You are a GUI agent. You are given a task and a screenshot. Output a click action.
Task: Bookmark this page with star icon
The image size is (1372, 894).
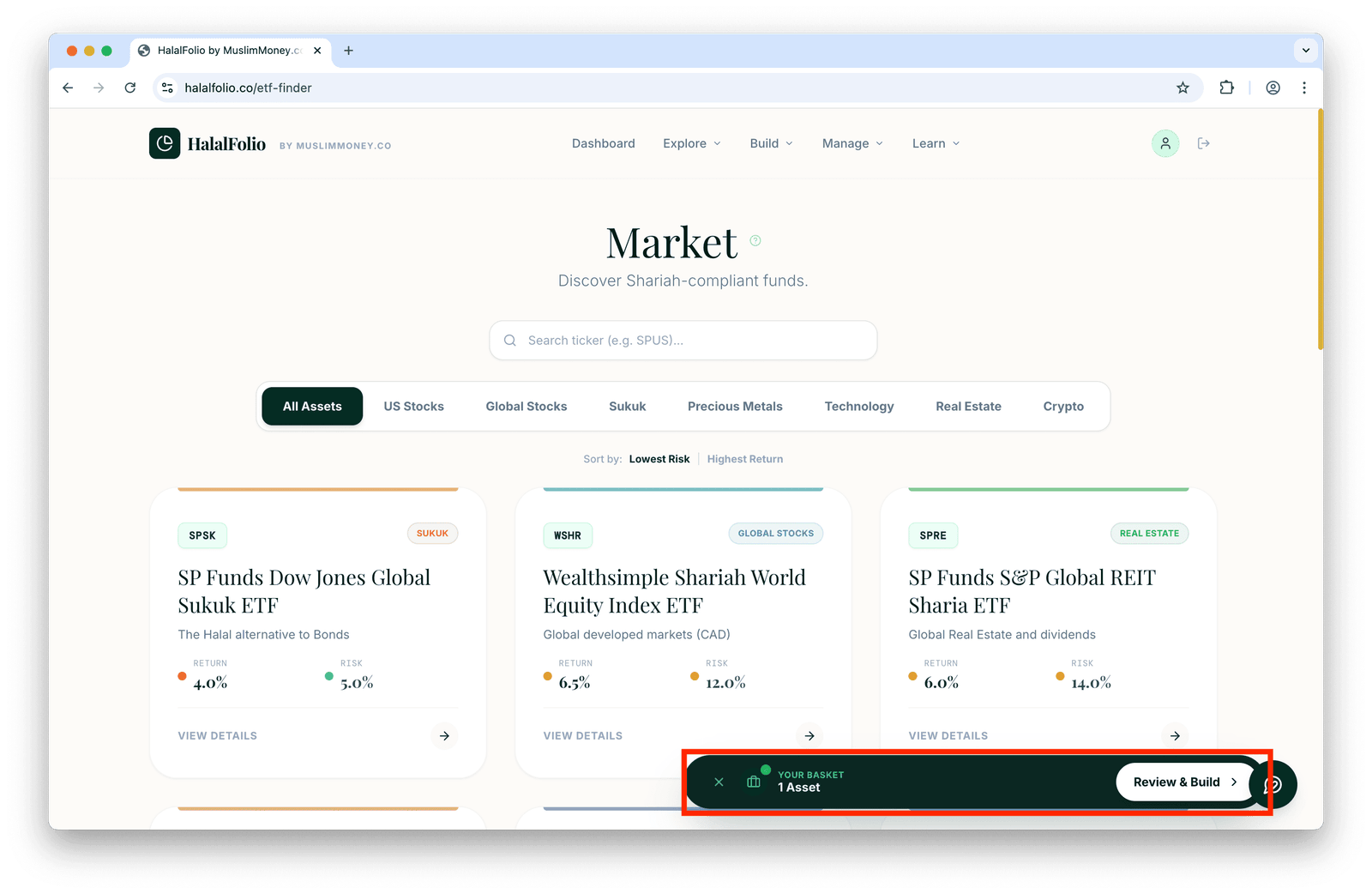coord(1183,88)
